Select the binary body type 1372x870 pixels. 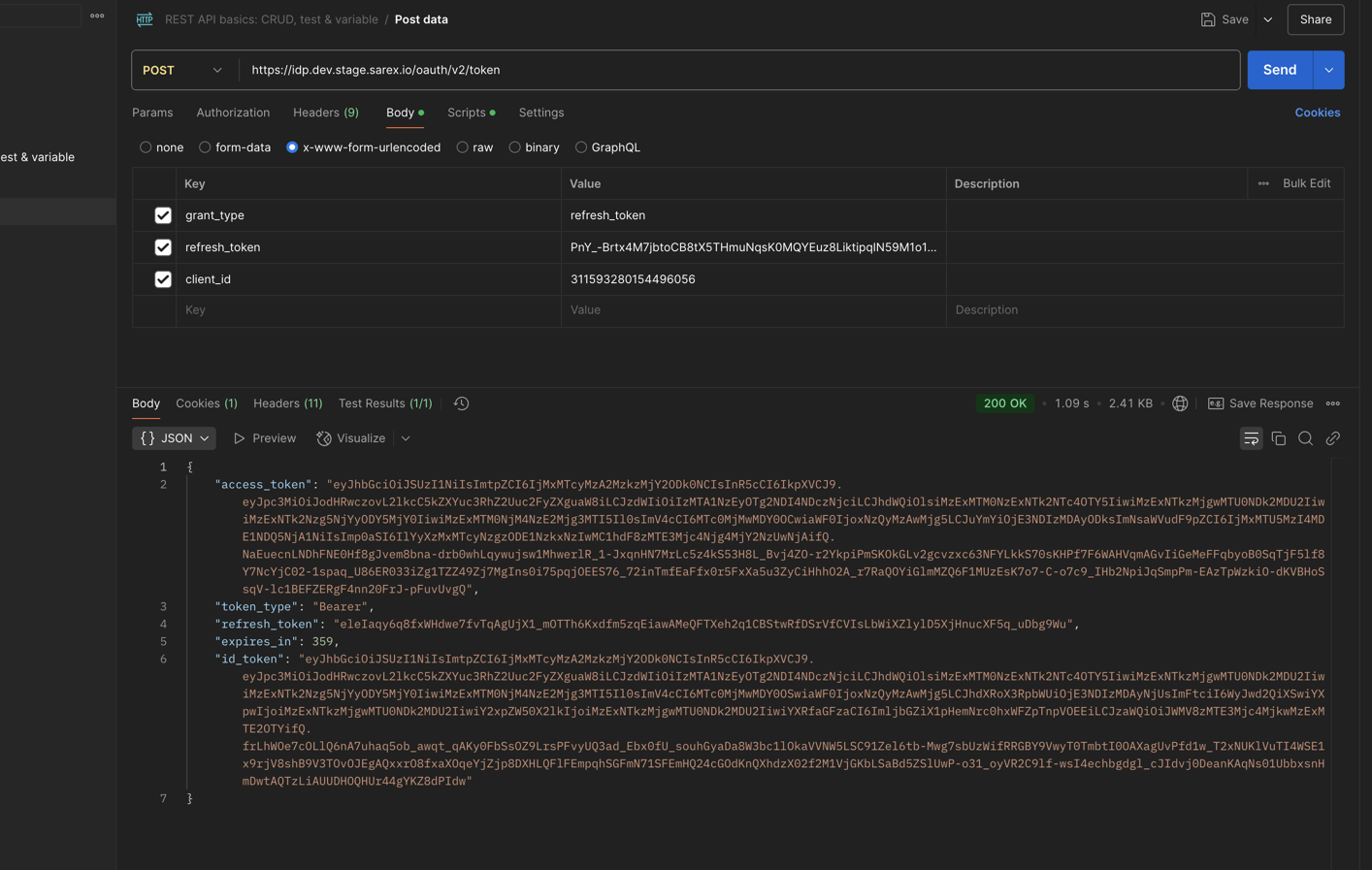515,147
